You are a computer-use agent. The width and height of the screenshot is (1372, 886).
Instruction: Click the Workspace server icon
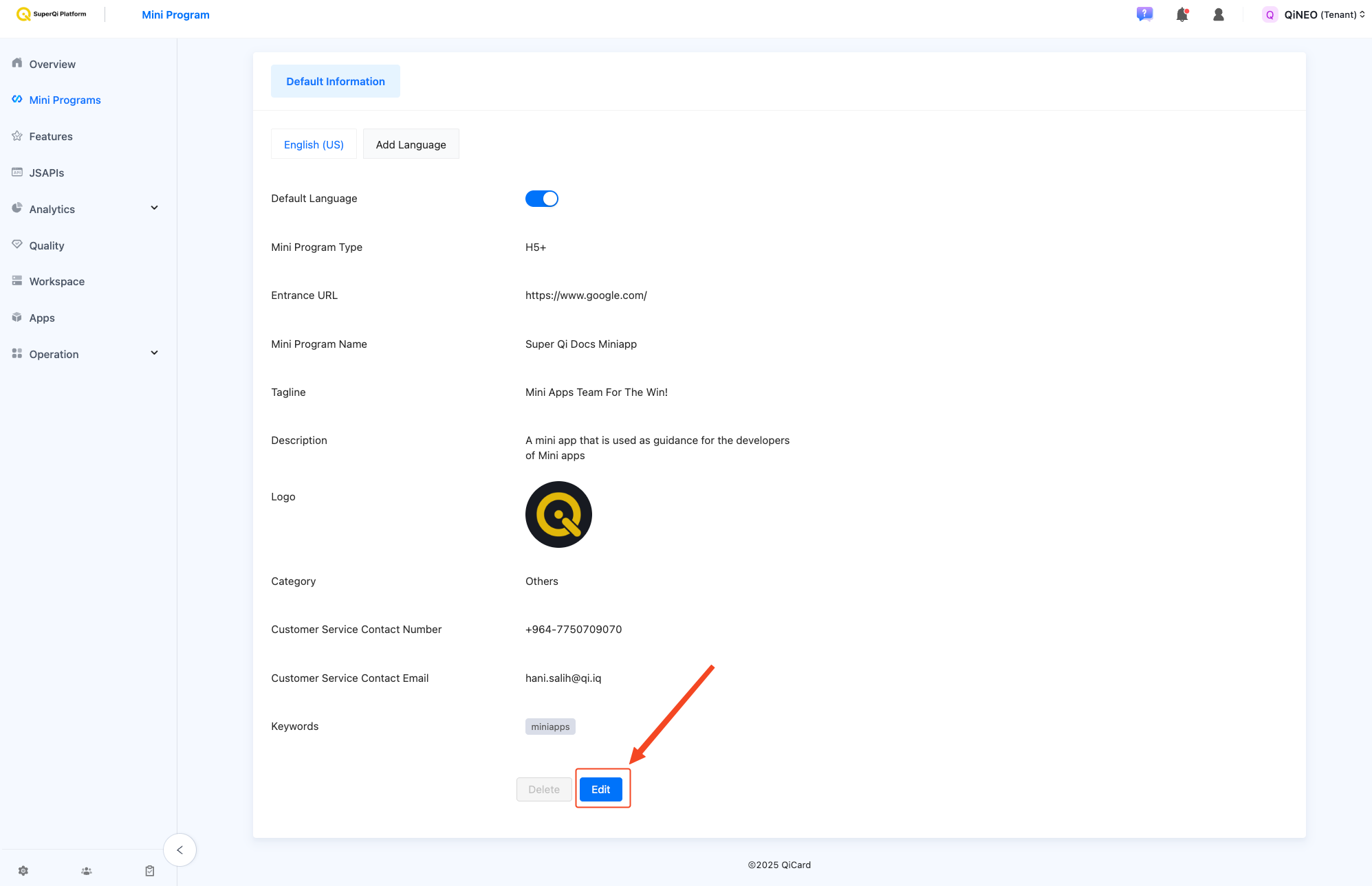pos(17,280)
